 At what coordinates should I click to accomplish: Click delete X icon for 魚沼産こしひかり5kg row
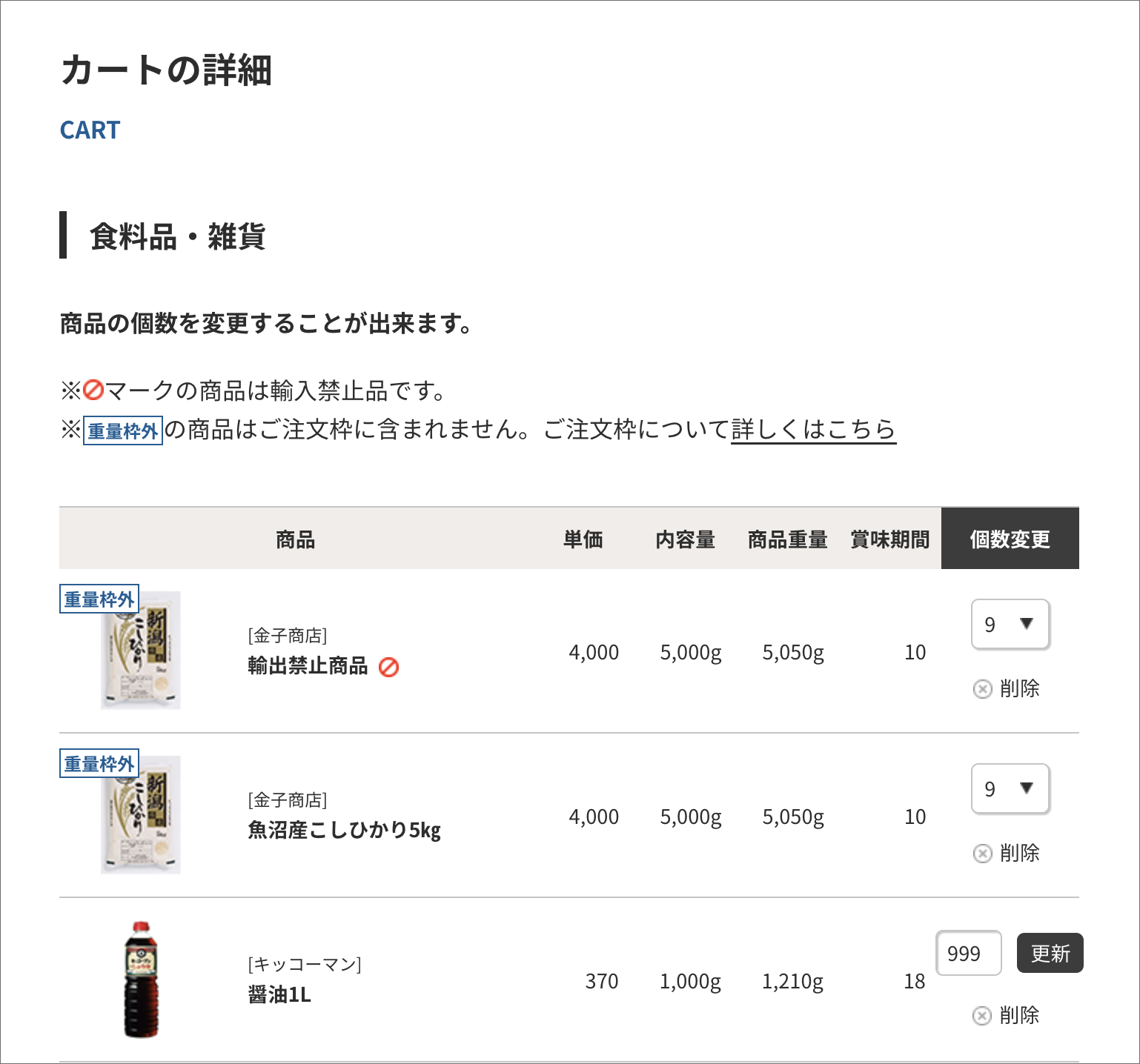pos(982,854)
